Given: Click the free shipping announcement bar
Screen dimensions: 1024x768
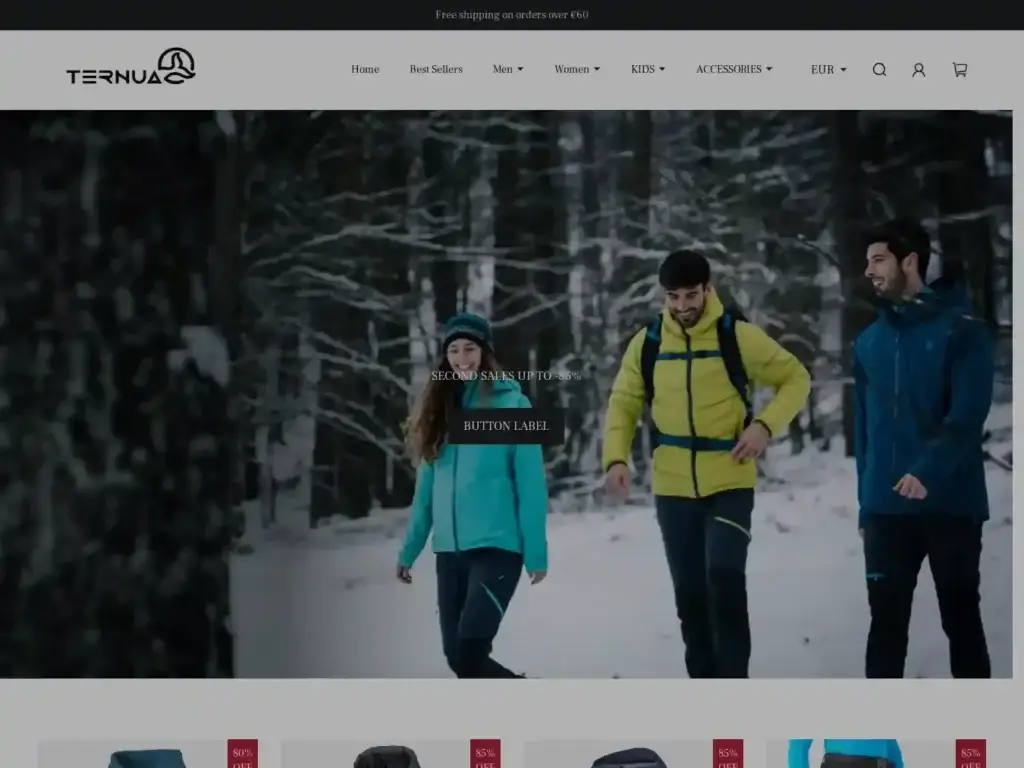Looking at the screenshot, I should click(512, 15).
